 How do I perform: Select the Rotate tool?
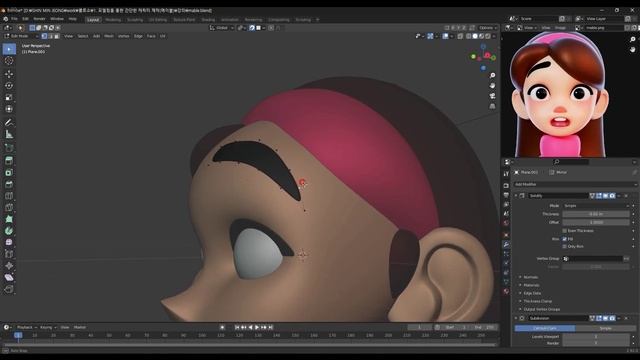click(x=9, y=86)
